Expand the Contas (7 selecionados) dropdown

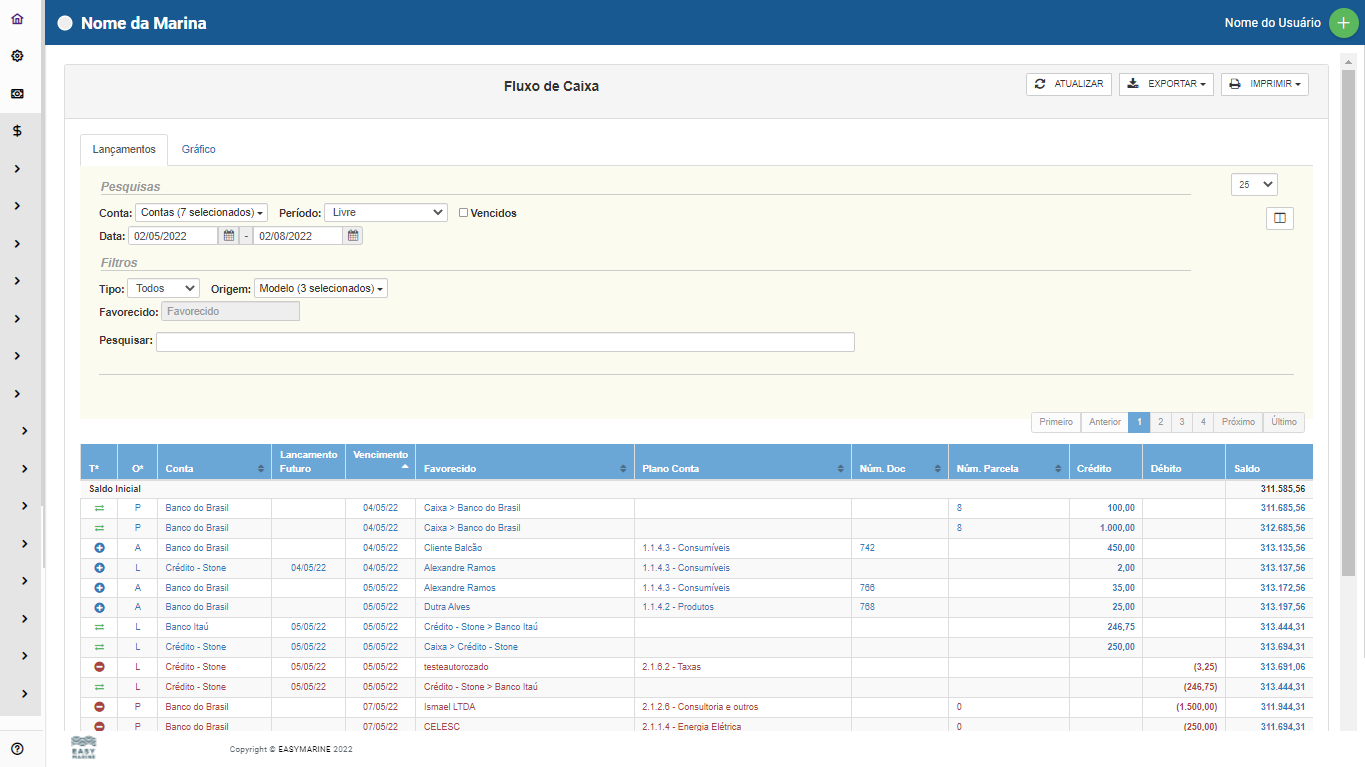[201, 213]
